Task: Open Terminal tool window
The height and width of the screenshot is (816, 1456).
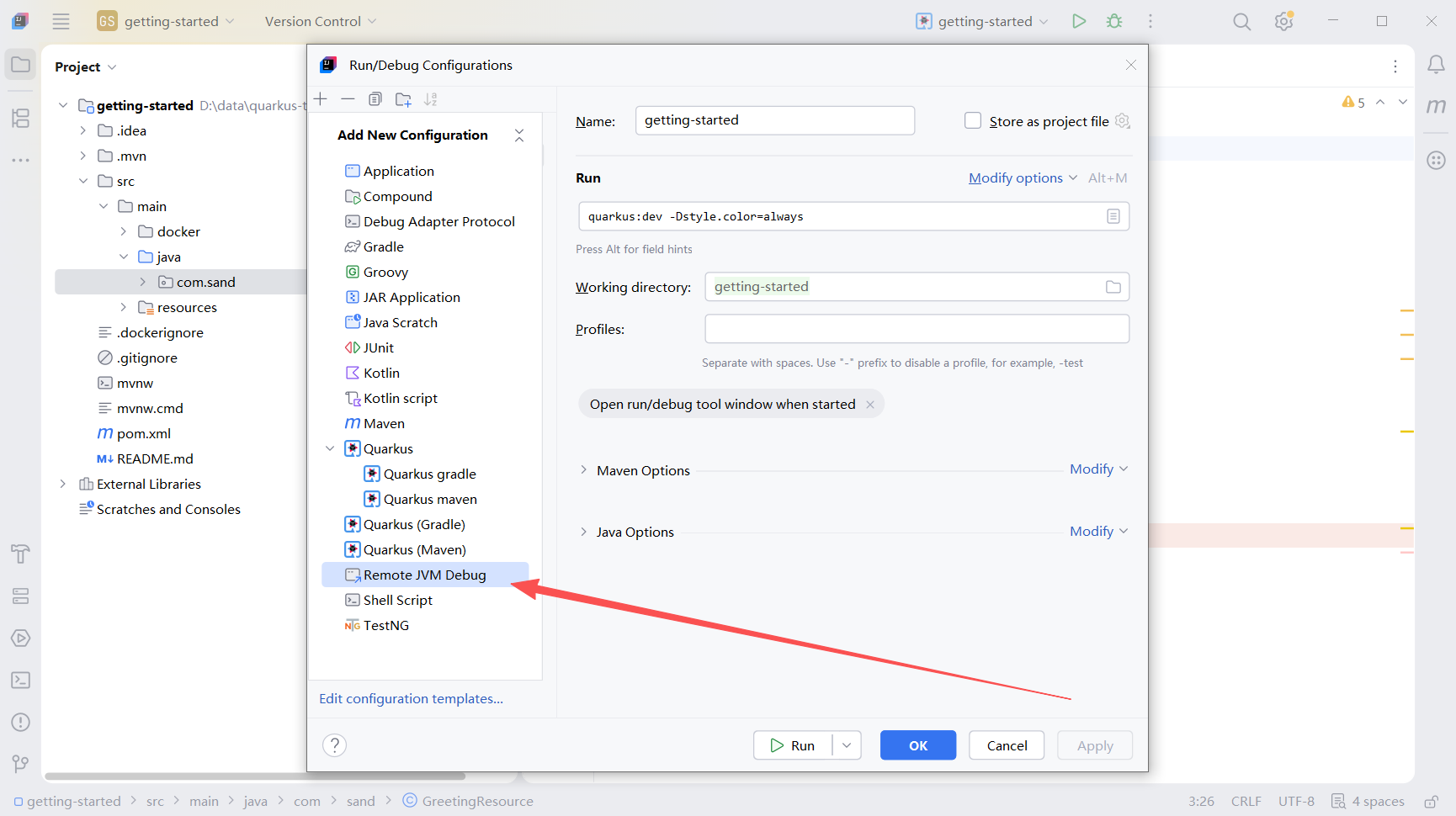Action: [21, 680]
